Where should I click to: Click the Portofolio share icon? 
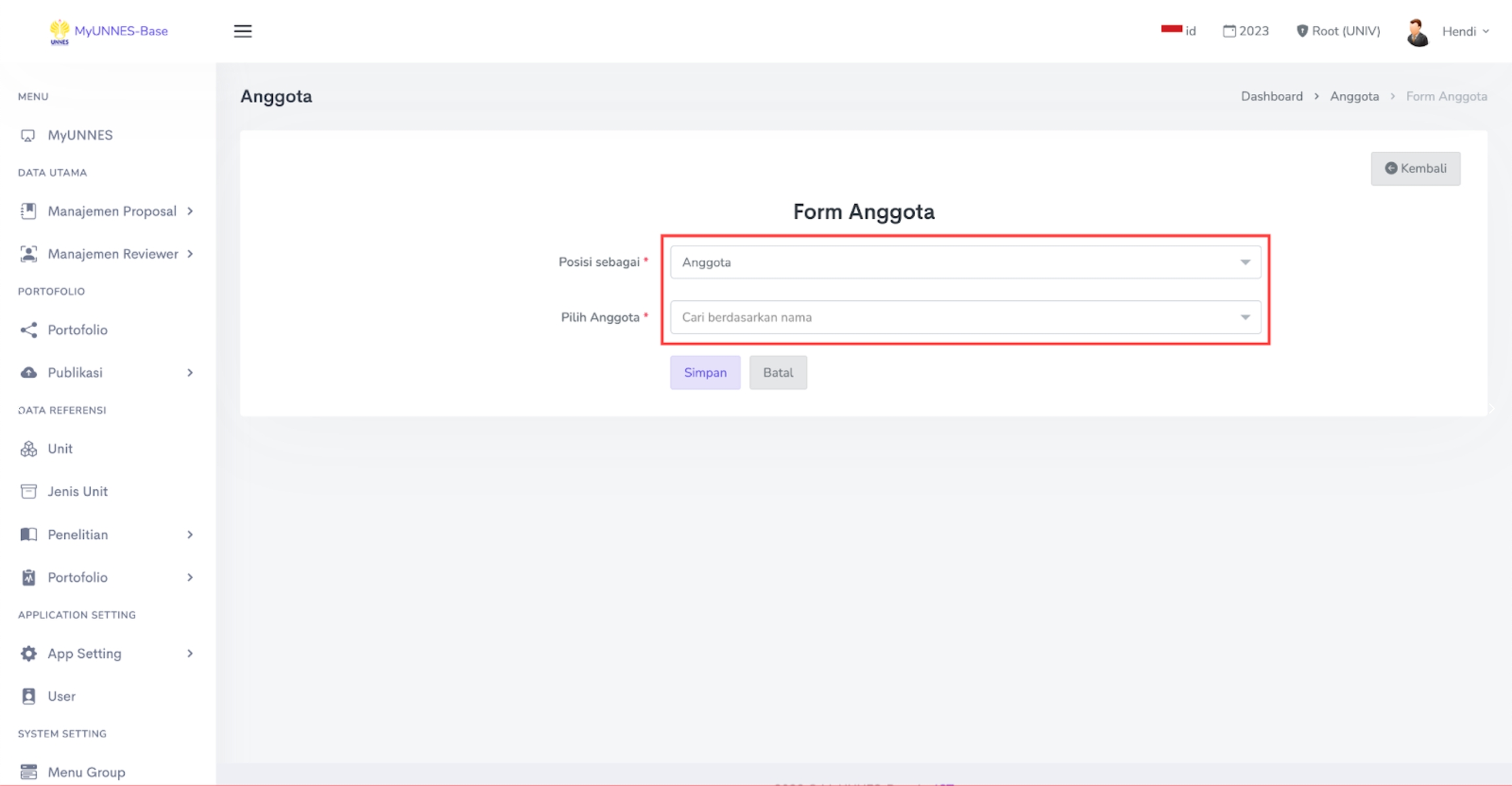(28, 330)
